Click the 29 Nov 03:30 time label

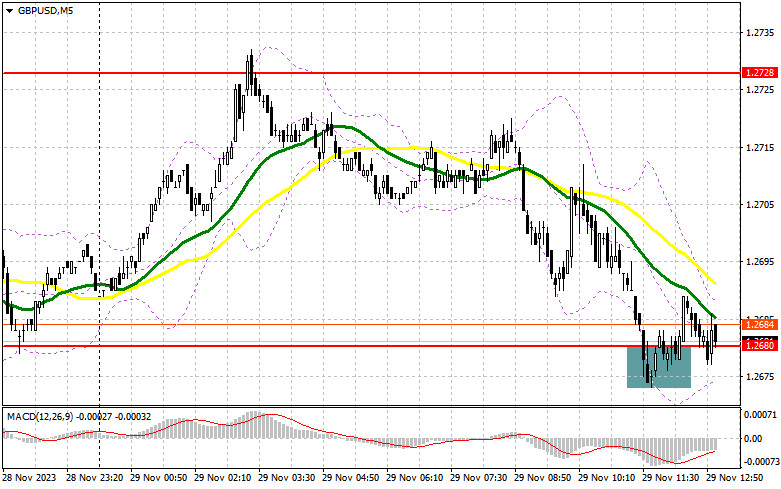pos(286,478)
